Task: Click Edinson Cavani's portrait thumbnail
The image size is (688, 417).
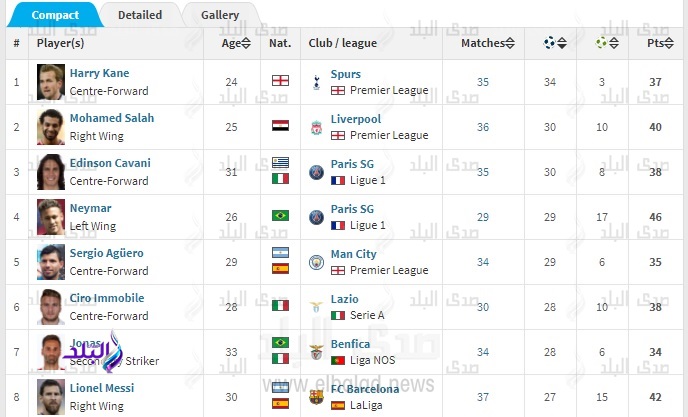Action: point(51,171)
